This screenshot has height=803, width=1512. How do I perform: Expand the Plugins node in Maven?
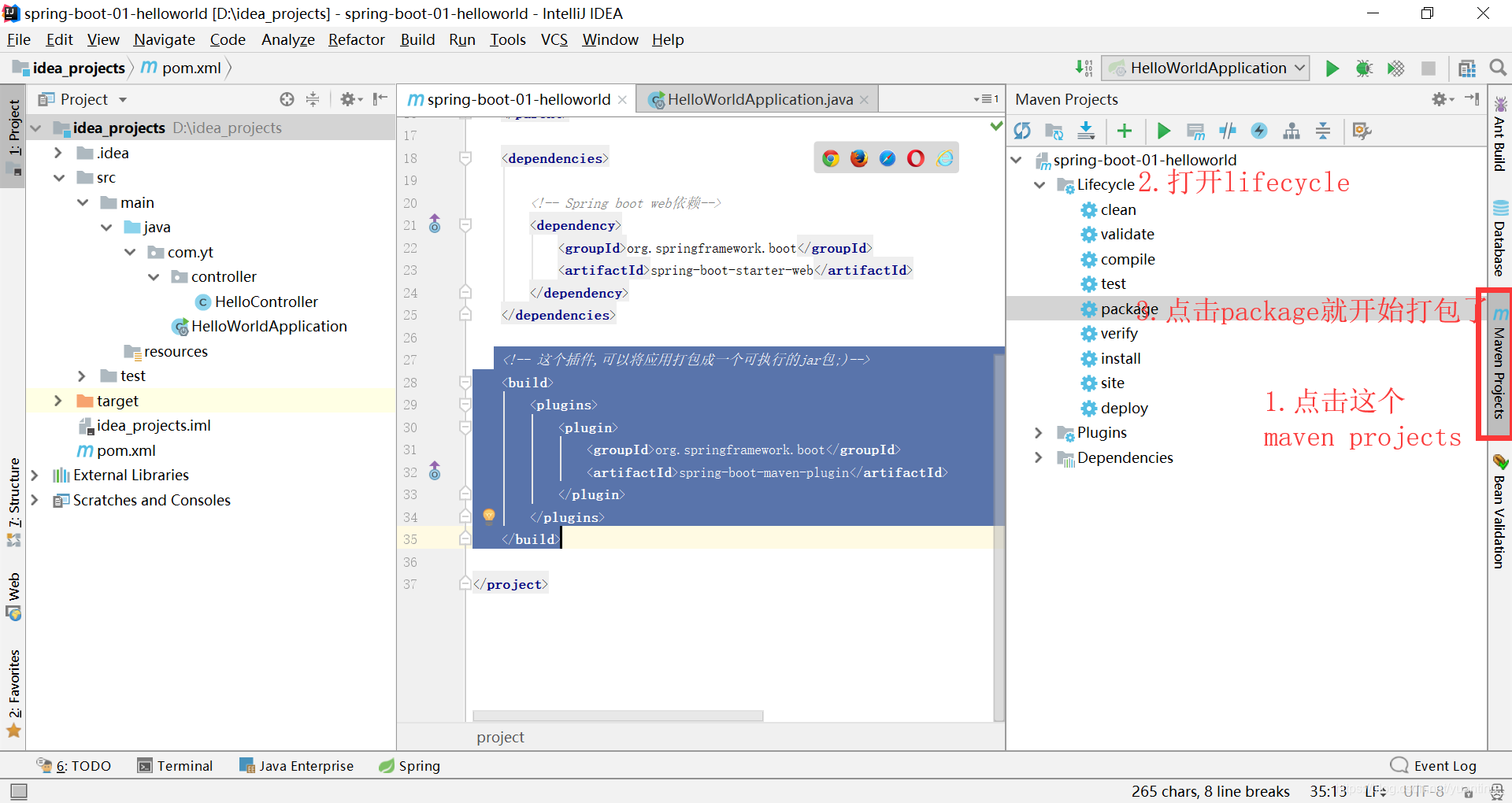(1038, 433)
